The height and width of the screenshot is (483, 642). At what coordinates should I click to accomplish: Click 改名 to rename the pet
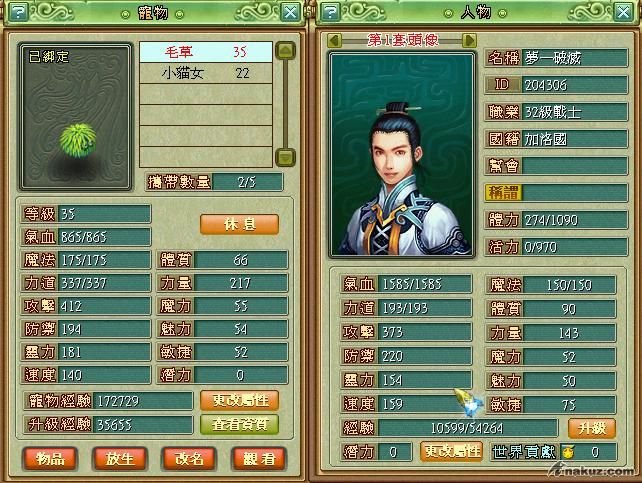coord(189,458)
